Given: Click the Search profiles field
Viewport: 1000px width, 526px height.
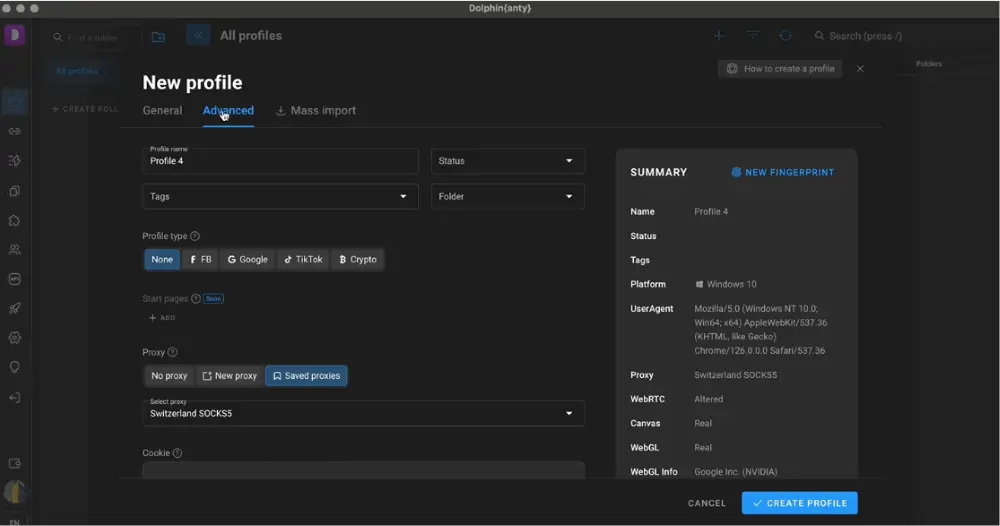Looking at the screenshot, I should [x=858, y=36].
